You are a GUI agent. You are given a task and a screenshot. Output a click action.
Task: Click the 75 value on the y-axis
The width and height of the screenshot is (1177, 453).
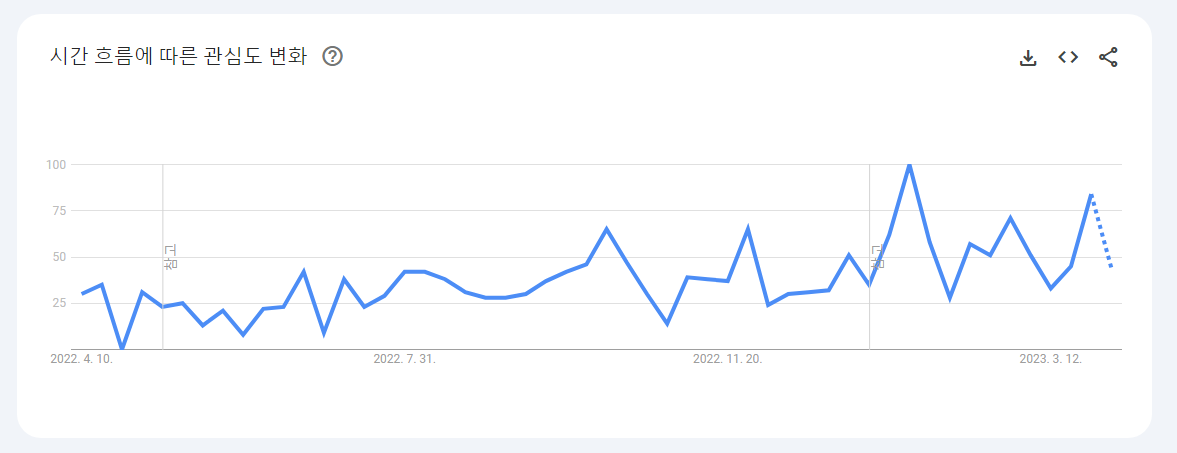pyautogui.click(x=61, y=211)
